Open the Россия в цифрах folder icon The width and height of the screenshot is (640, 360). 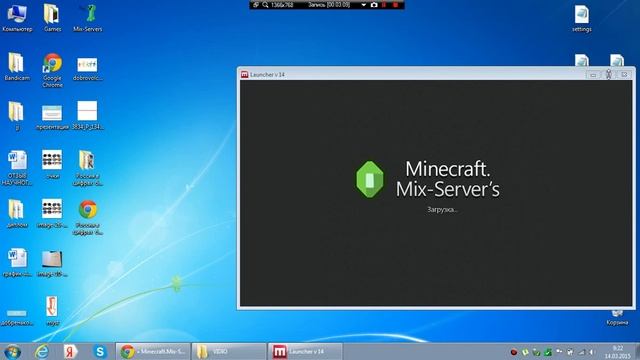tap(87, 167)
